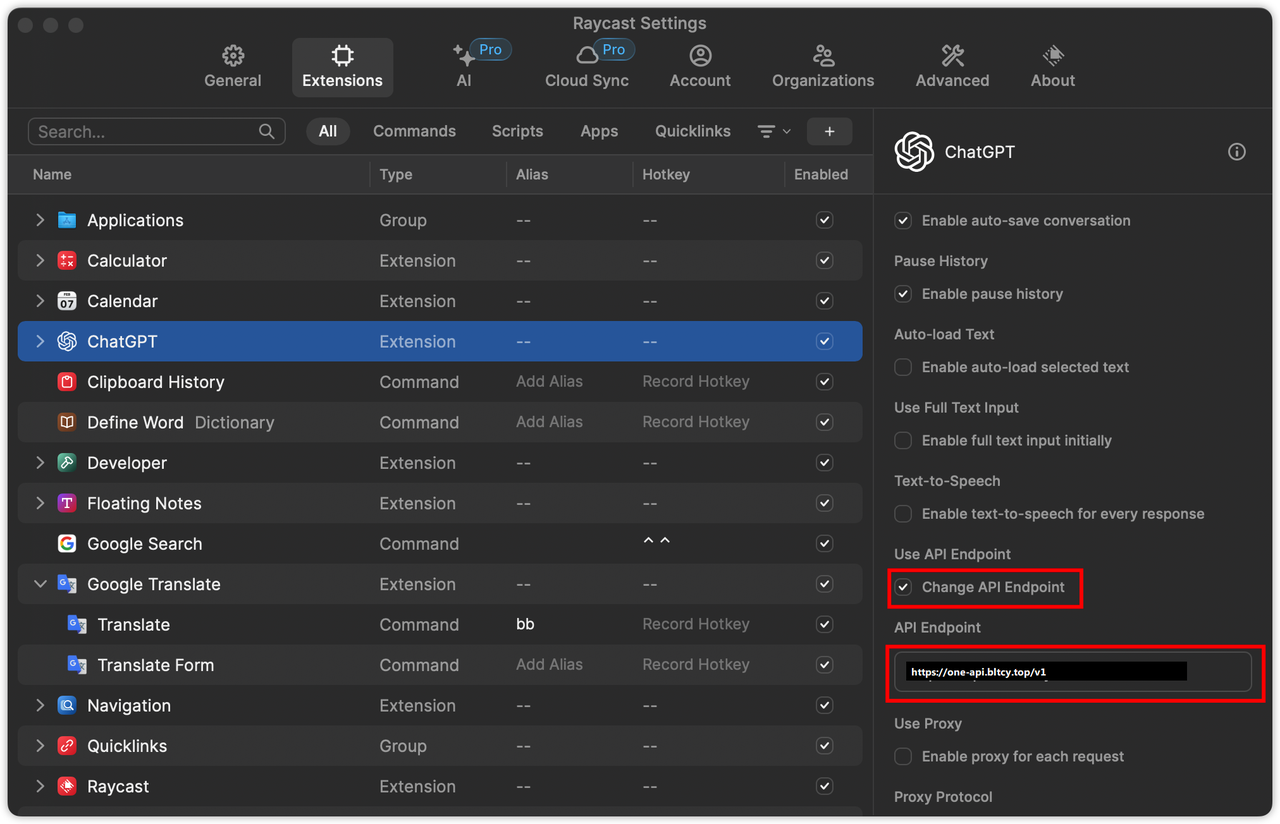The width and height of the screenshot is (1280, 824).
Task: Filter list by Commands
Action: pyautogui.click(x=414, y=131)
